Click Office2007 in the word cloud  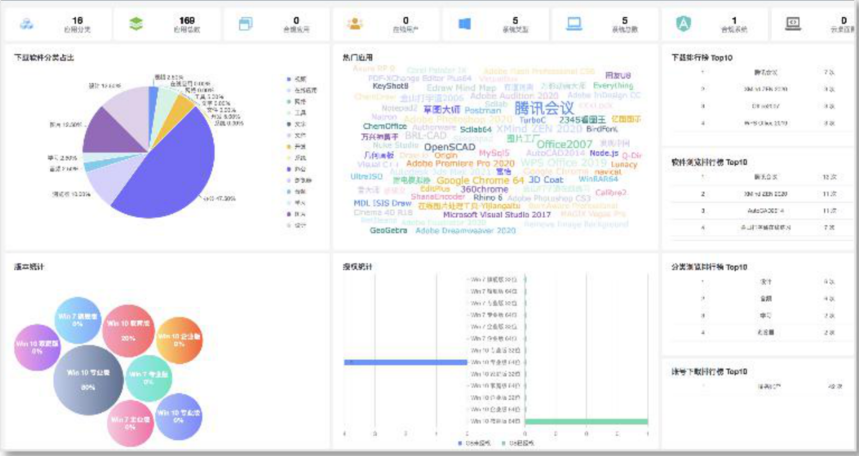[564, 144]
